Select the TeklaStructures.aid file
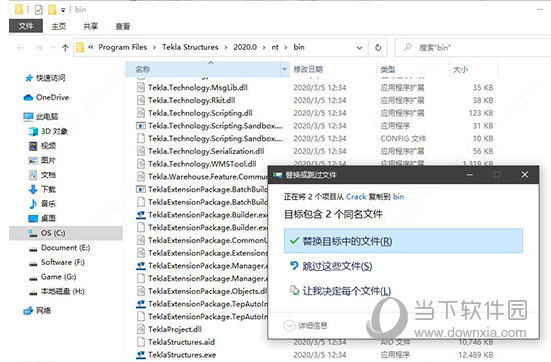 181,342
